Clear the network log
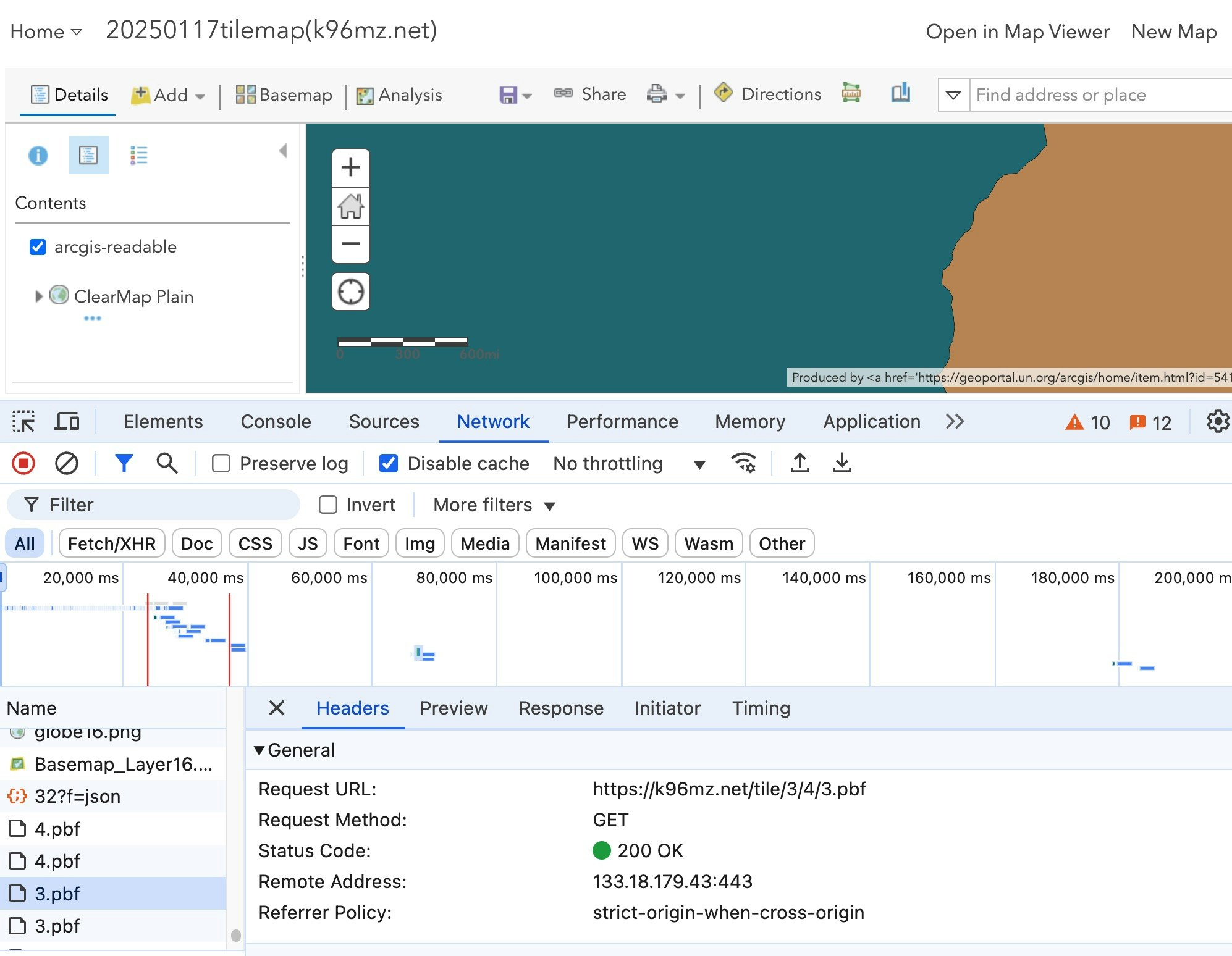1232x956 pixels. 66,463
